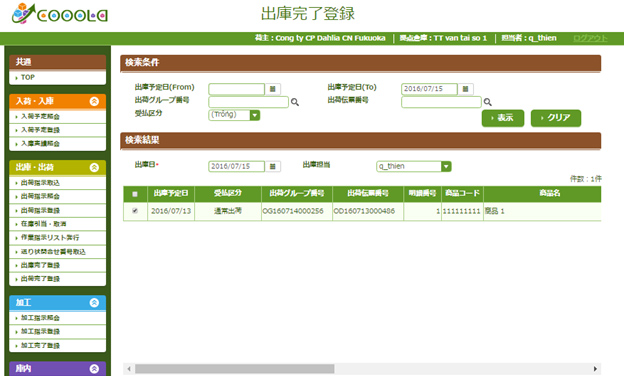
Task: Open 加工指示登録 in the sidebar
Action: point(58,331)
